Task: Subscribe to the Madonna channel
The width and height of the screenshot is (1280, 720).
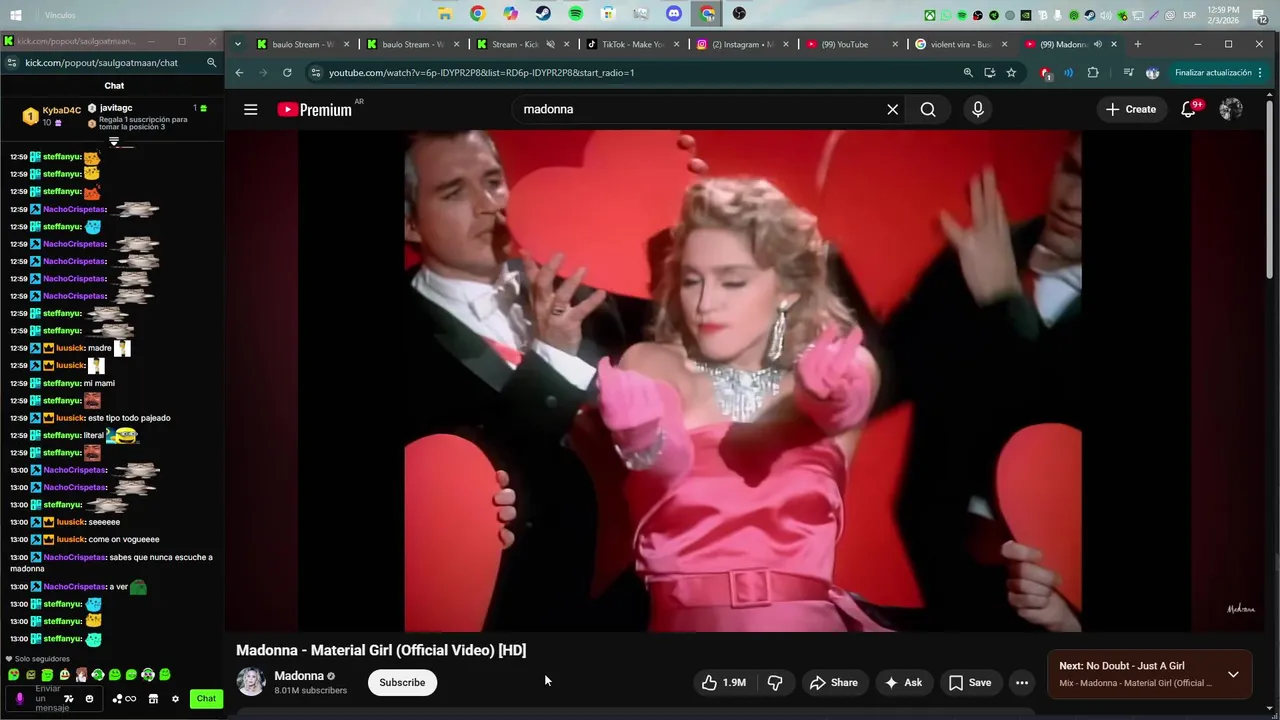Action: click(402, 682)
